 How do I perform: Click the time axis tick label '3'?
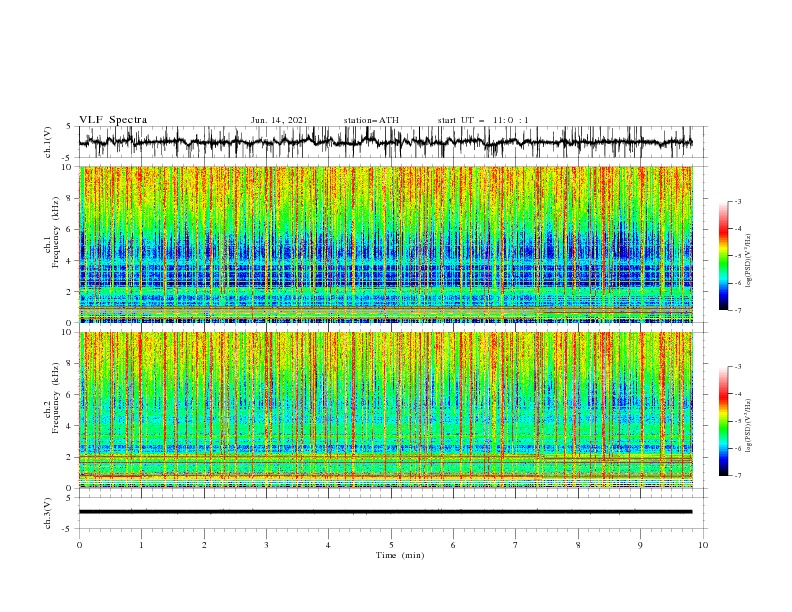[266, 545]
